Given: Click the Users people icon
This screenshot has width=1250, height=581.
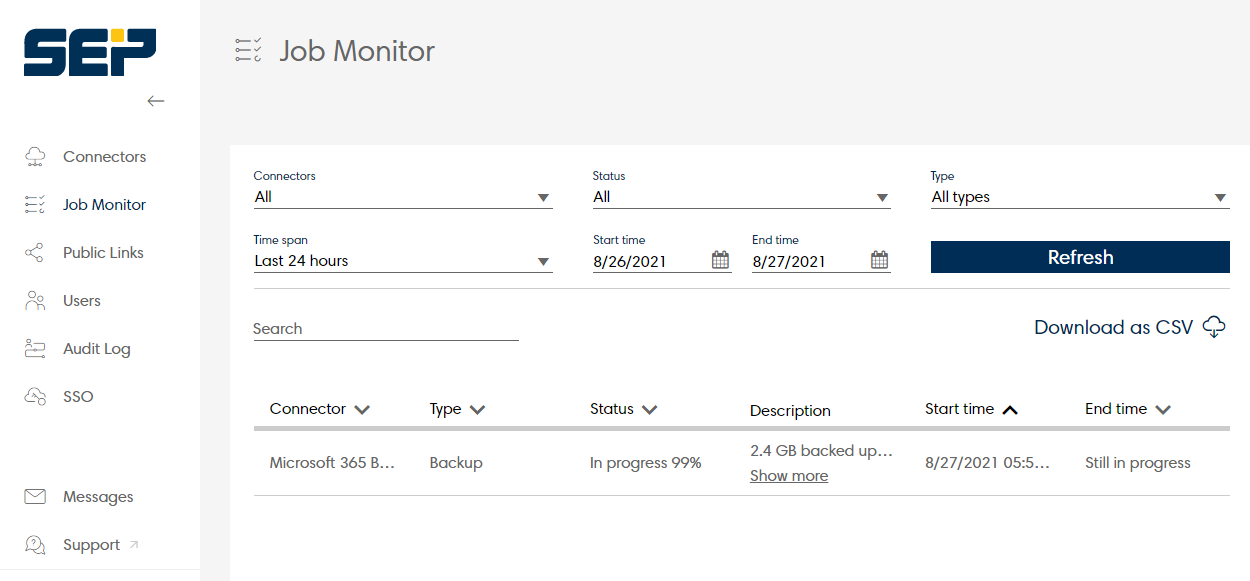Looking at the screenshot, I should [x=35, y=300].
